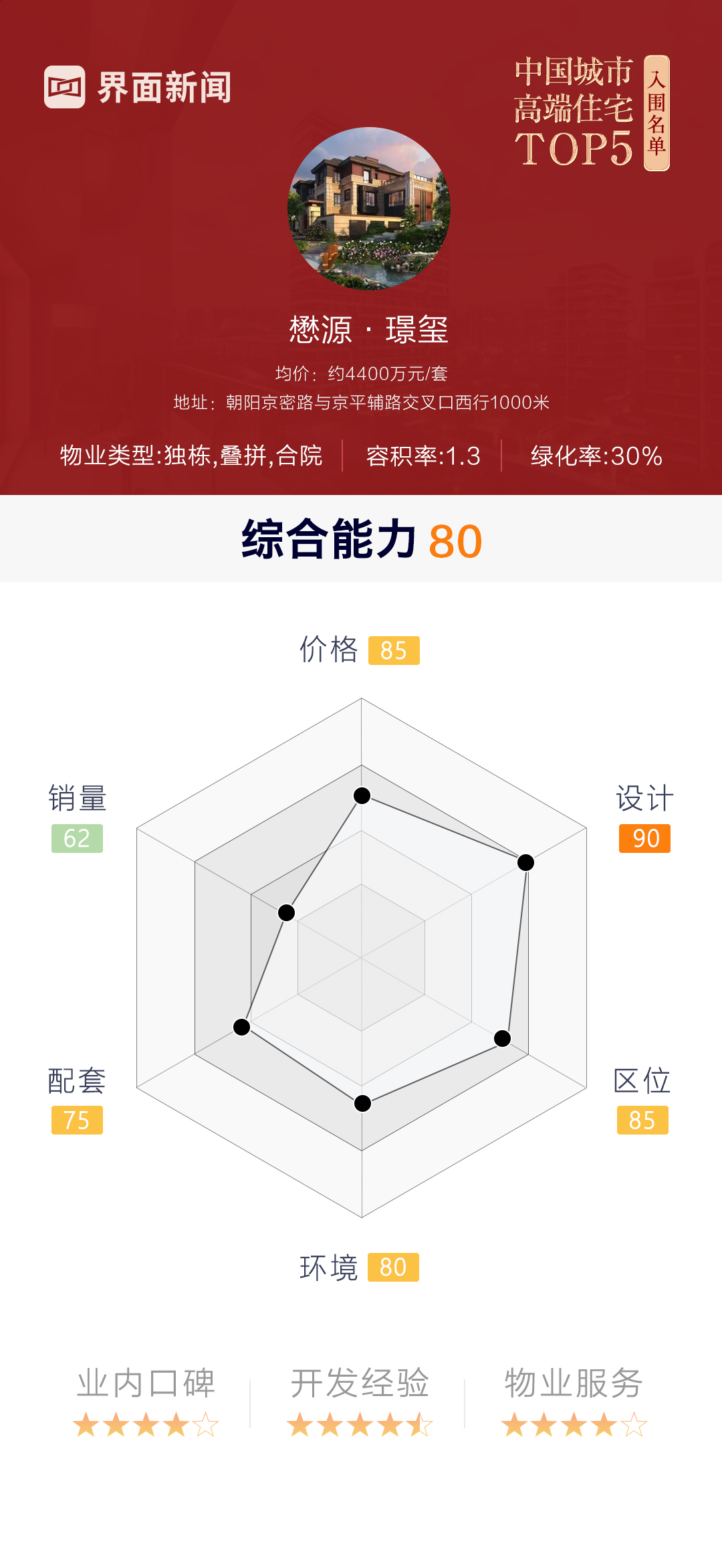Click the address line 朝阳京密路与京平辅路
The image size is (722, 1568).
[x=362, y=403]
